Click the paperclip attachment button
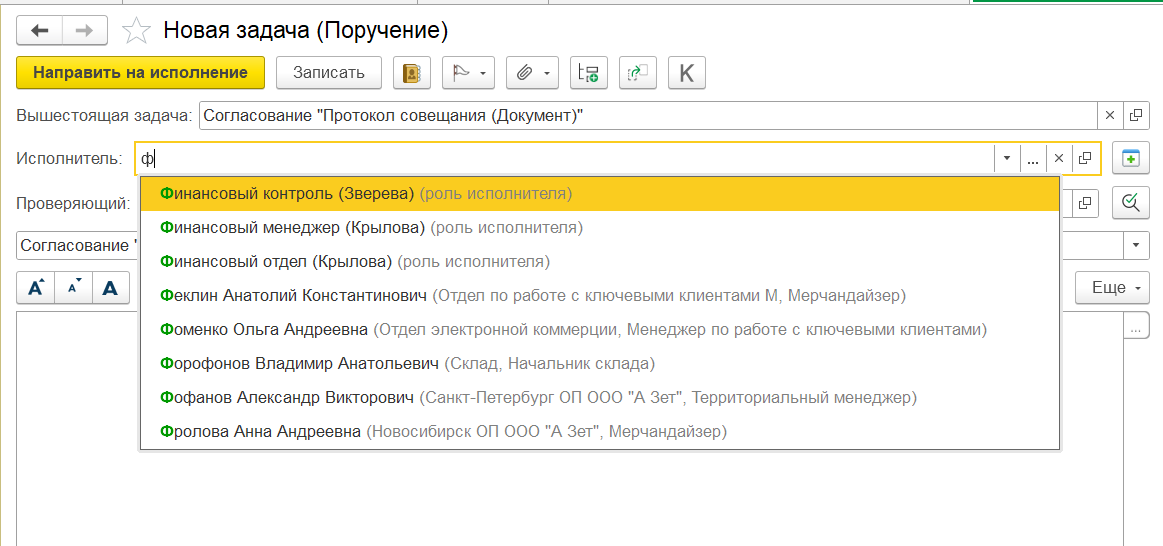Image resolution: width=1163 pixels, height=546 pixels. pos(534,73)
